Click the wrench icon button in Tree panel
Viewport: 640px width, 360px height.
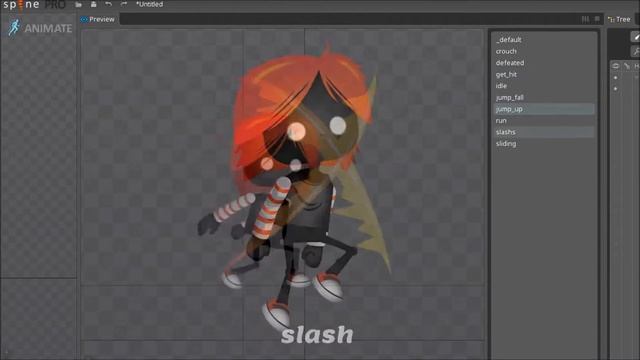click(x=636, y=51)
